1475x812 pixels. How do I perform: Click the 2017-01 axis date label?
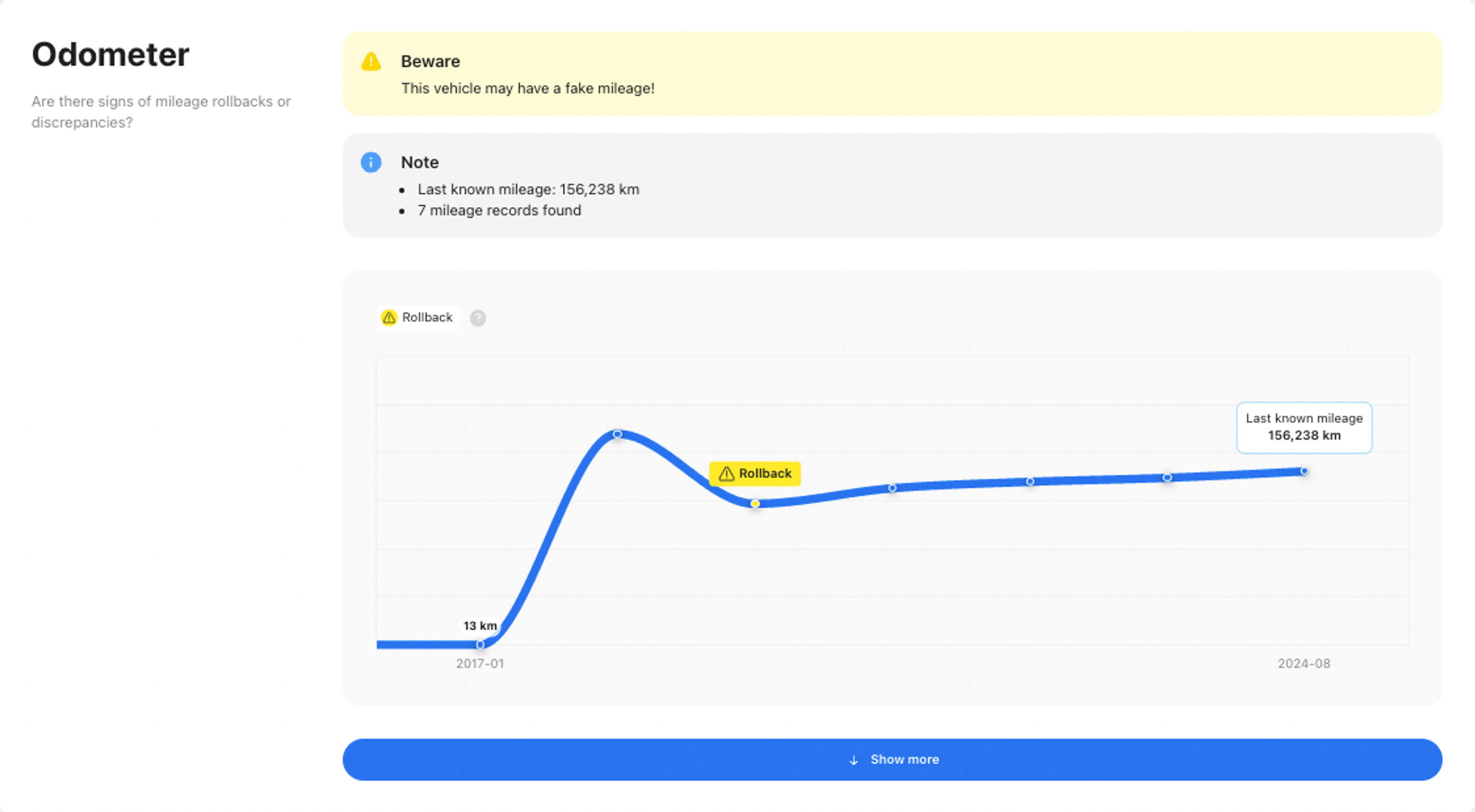pyautogui.click(x=480, y=664)
